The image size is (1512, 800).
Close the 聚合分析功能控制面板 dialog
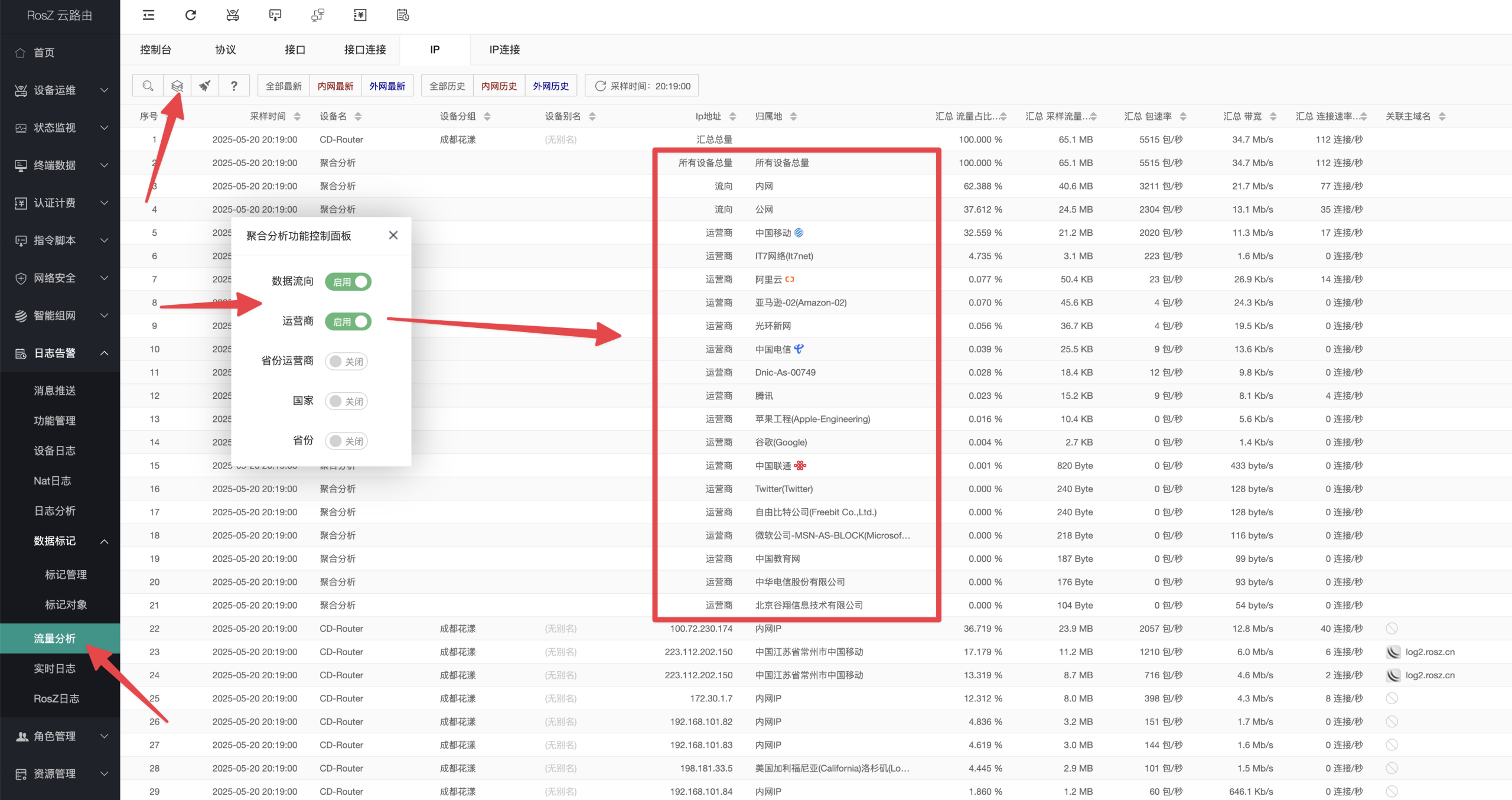(x=393, y=235)
